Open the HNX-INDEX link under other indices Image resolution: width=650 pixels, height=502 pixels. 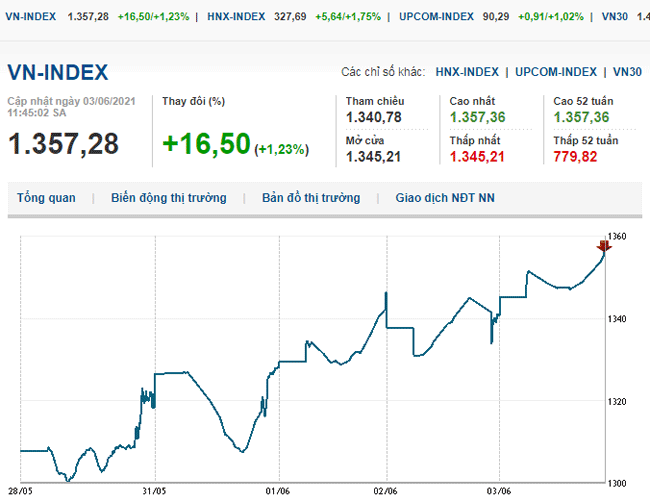pos(467,72)
